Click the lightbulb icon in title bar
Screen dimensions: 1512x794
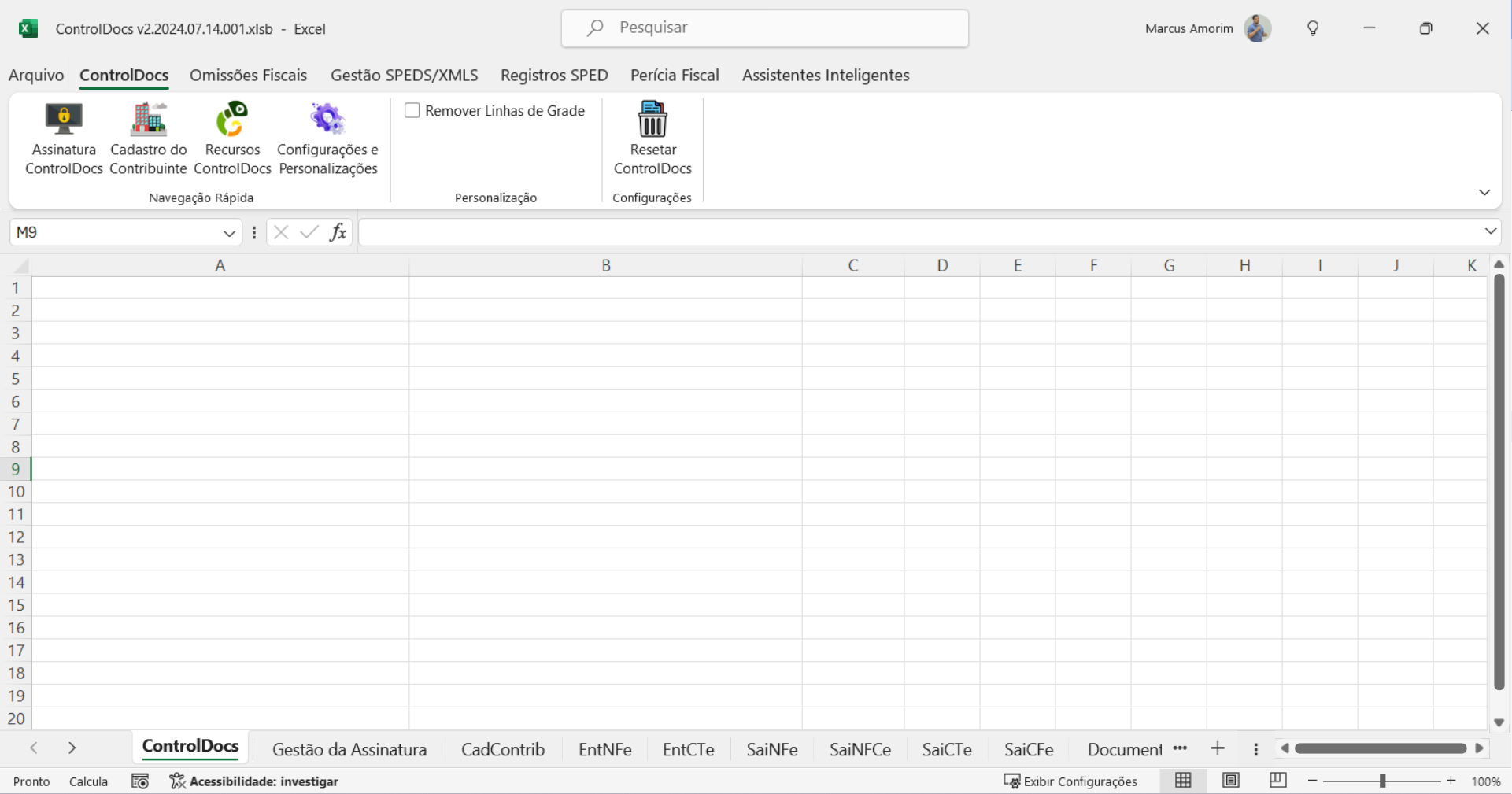pyautogui.click(x=1312, y=28)
